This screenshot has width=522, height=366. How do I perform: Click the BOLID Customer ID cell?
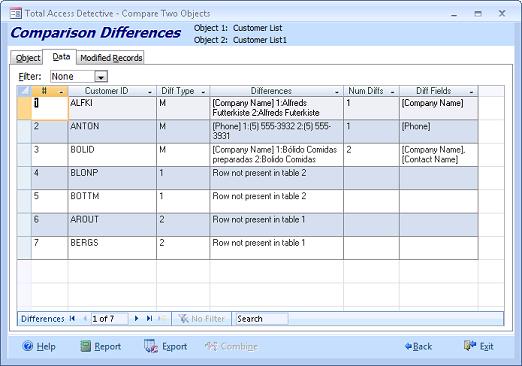coord(112,155)
